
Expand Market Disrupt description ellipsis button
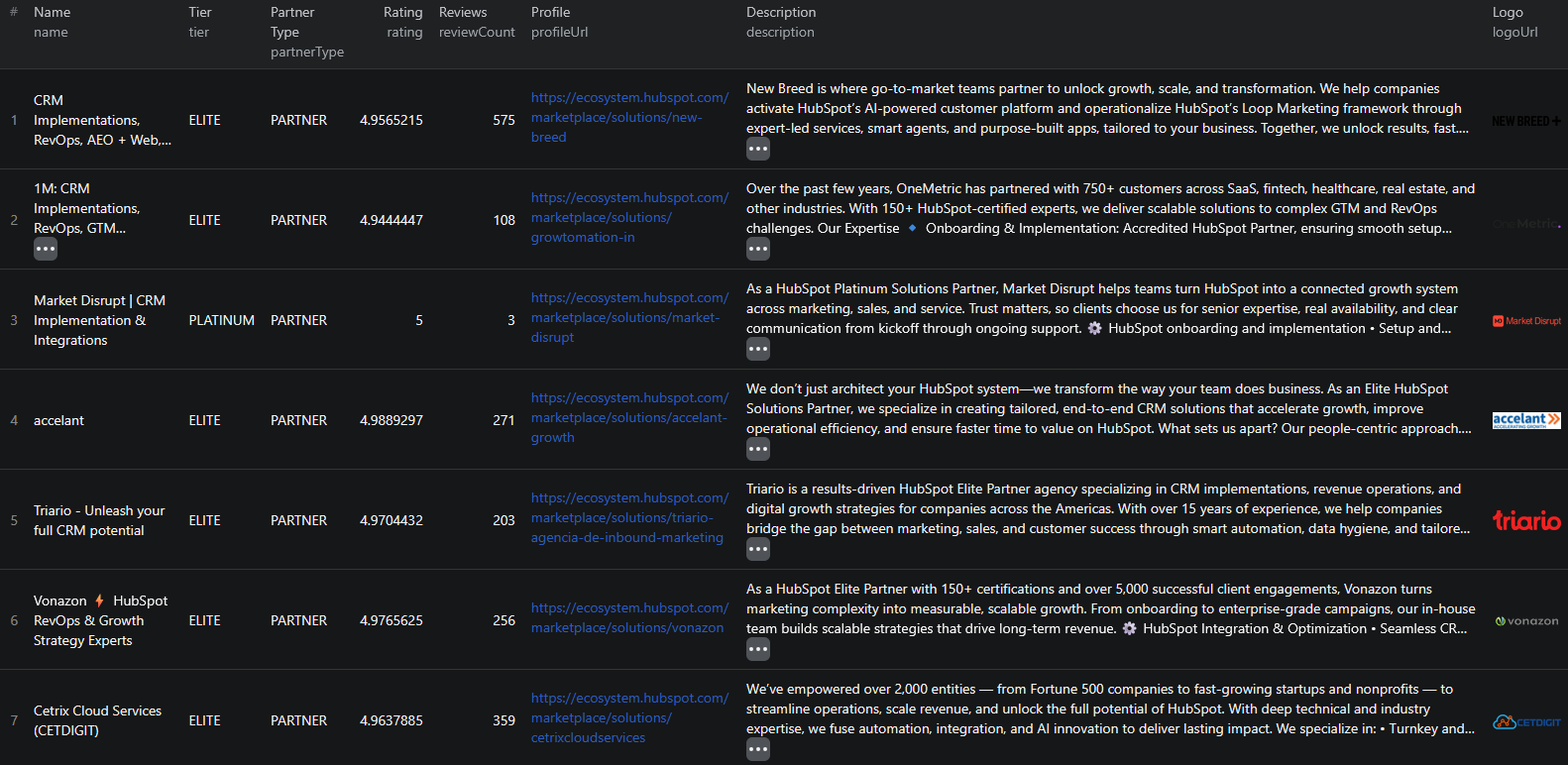[x=758, y=350]
